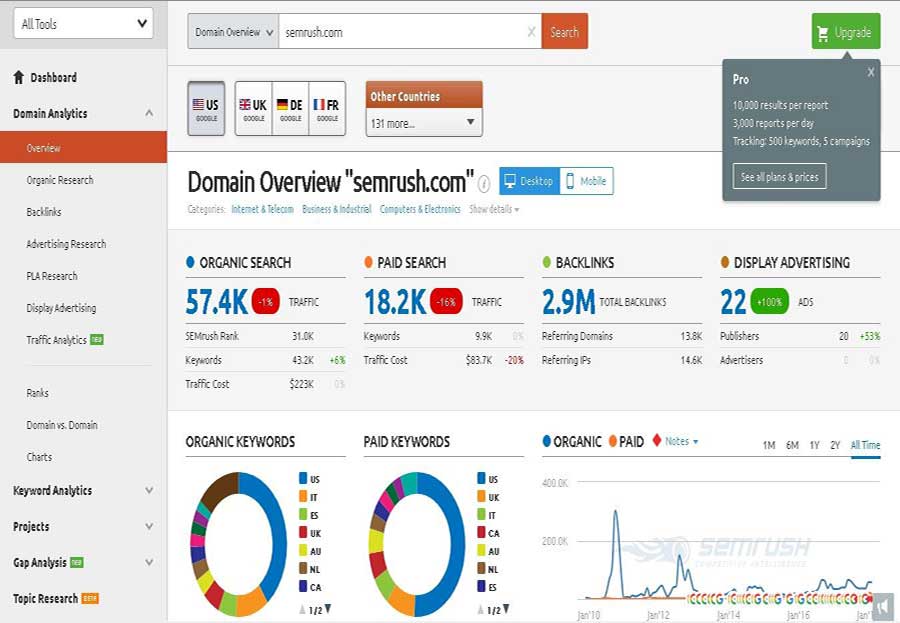Open the 131 more countries dropdown
Screen dimensions: 900x623
(424, 123)
